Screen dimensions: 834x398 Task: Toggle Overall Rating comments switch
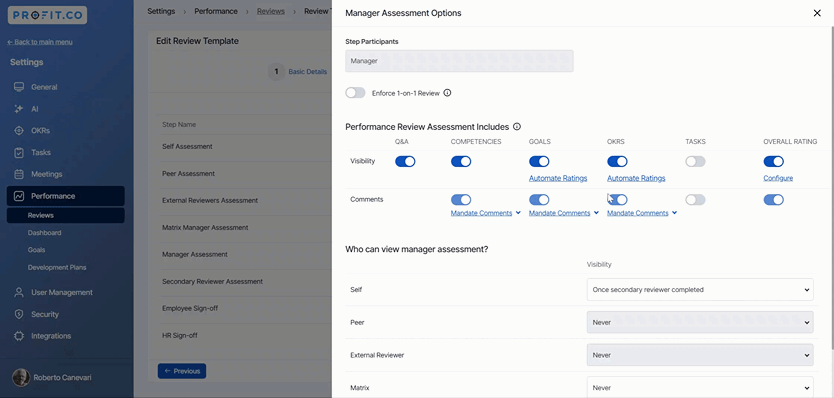tap(773, 200)
